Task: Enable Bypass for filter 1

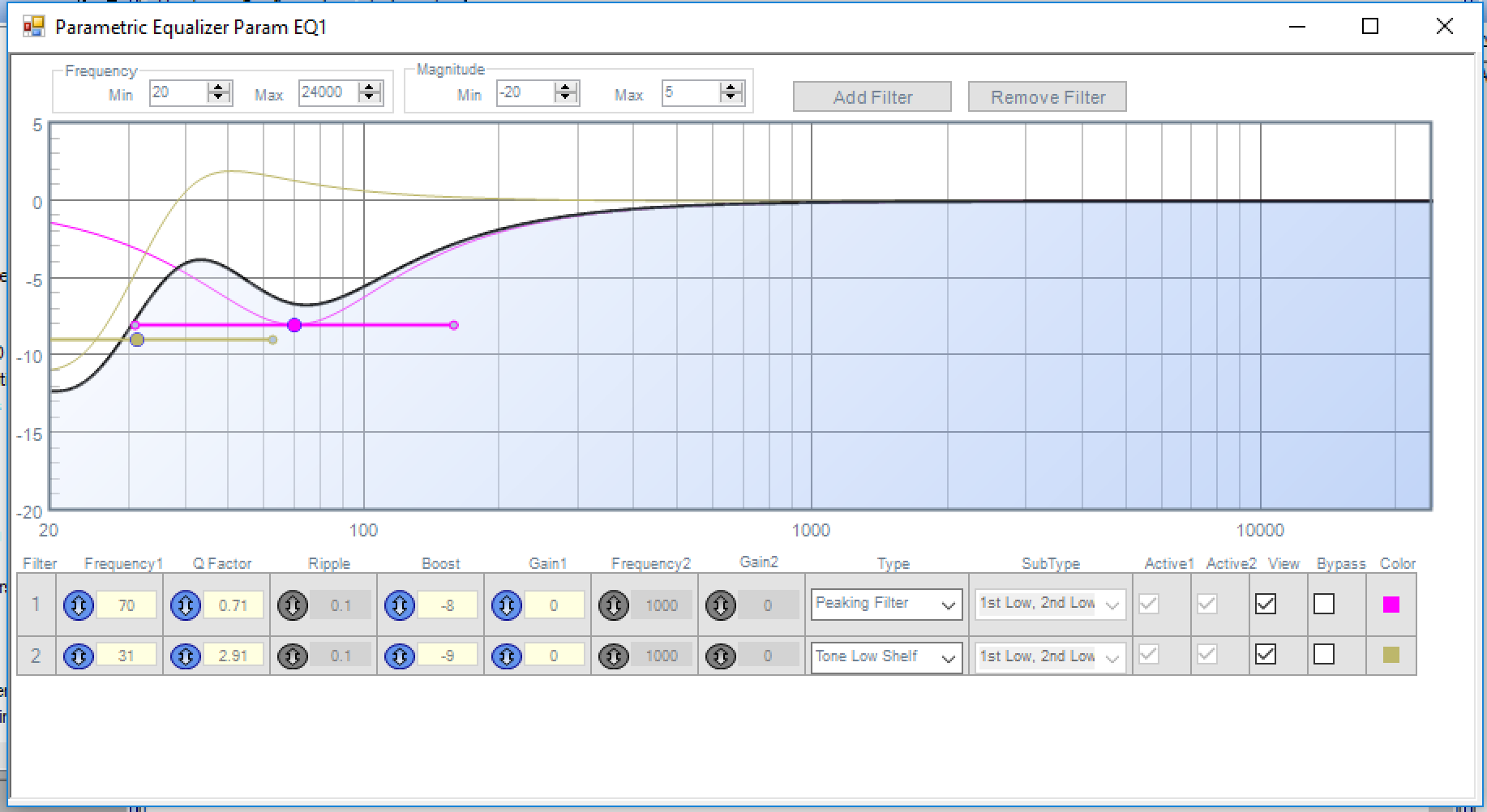Action: coord(1324,604)
